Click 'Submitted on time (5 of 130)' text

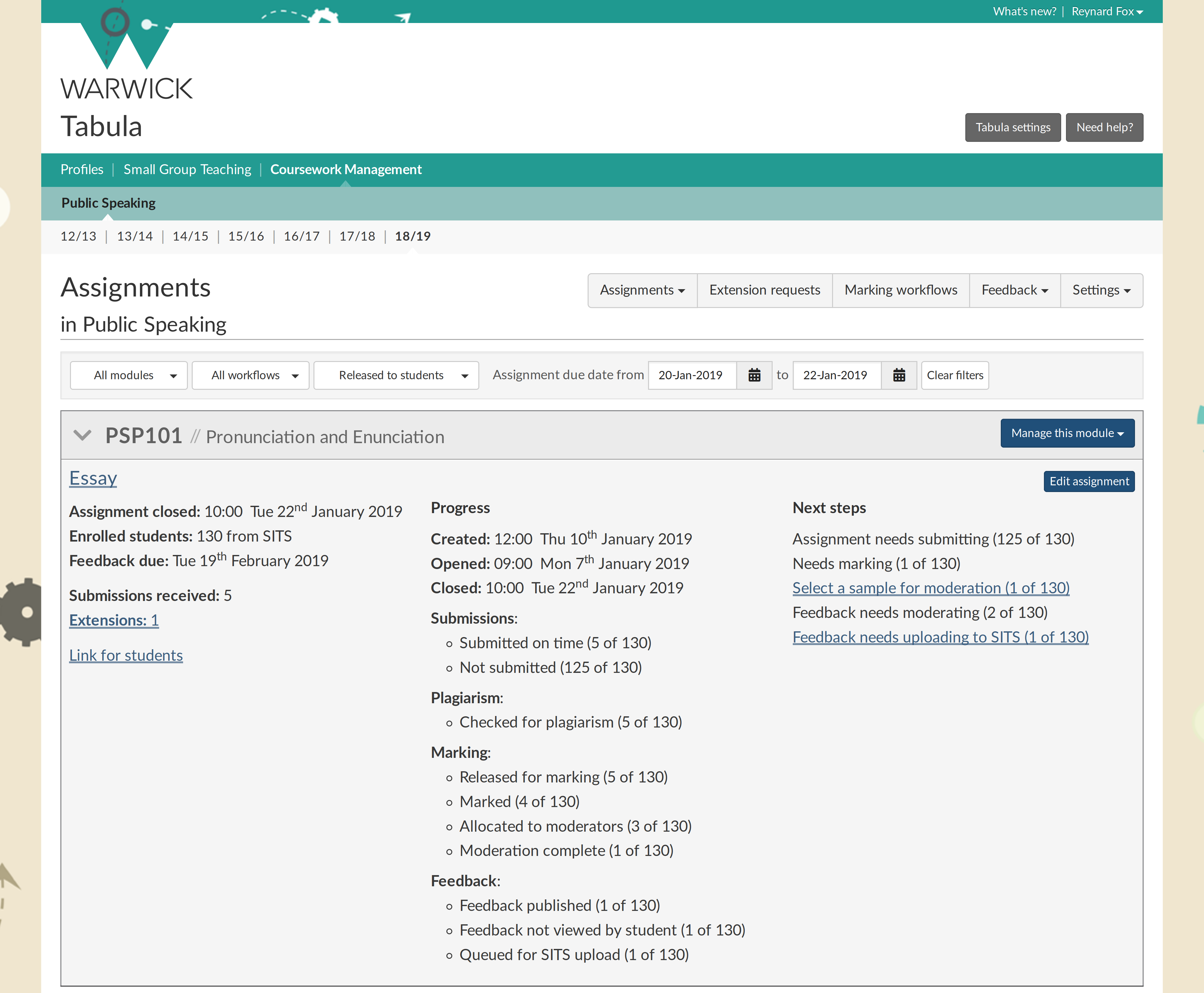pyautogui.click(x=555, y=643)
